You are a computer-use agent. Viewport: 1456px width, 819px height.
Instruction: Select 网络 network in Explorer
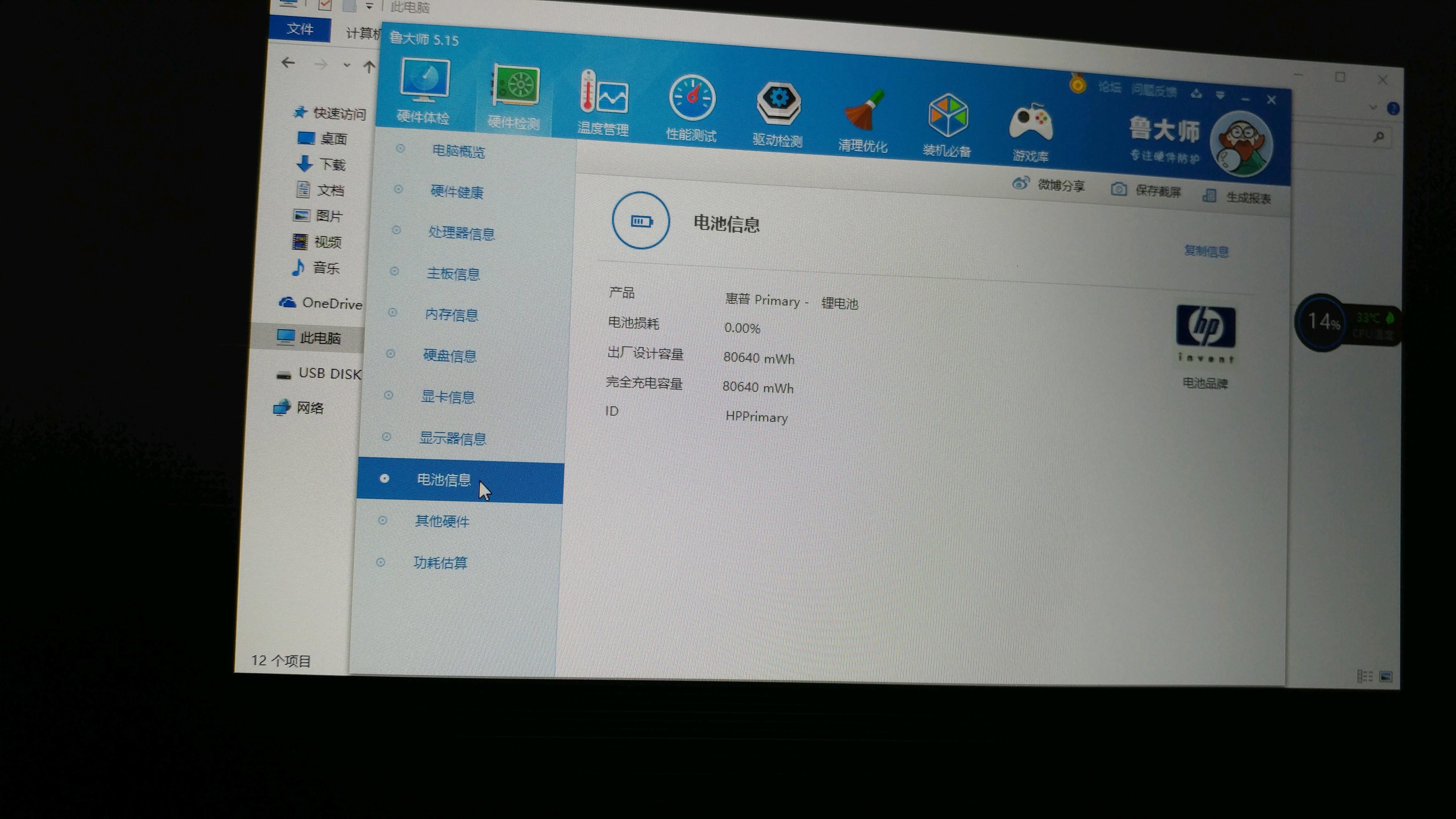tap(298, 407)
